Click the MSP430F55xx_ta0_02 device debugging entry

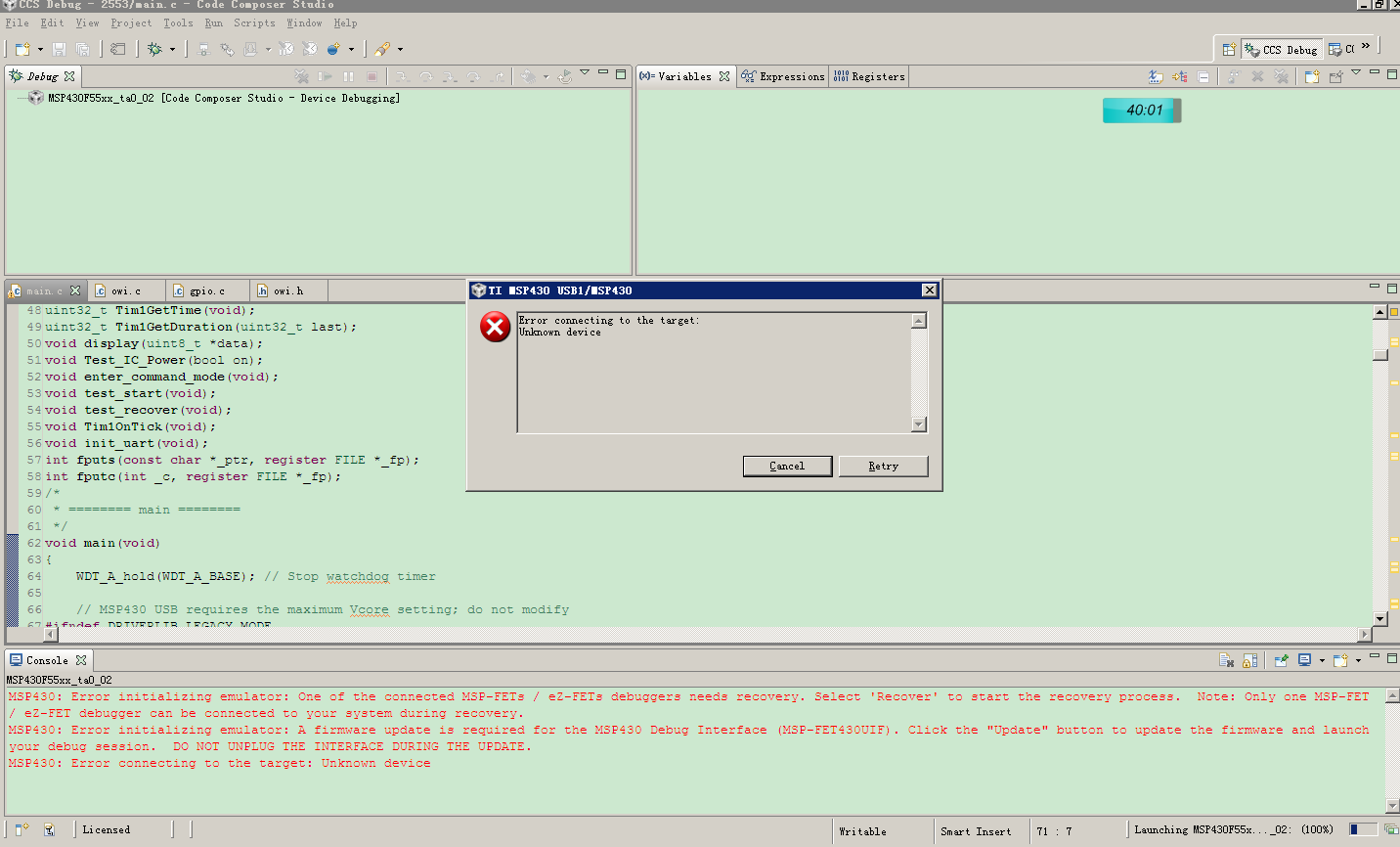[x=224, y=98]
